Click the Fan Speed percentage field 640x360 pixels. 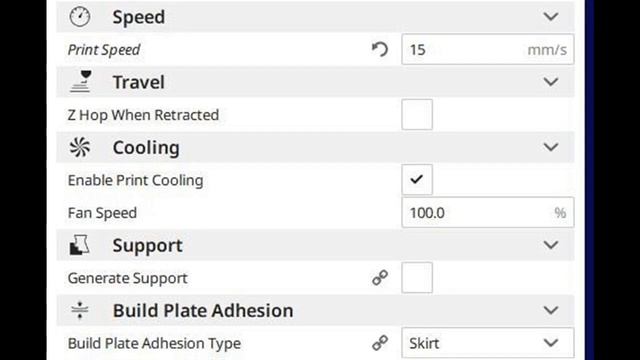488,212
